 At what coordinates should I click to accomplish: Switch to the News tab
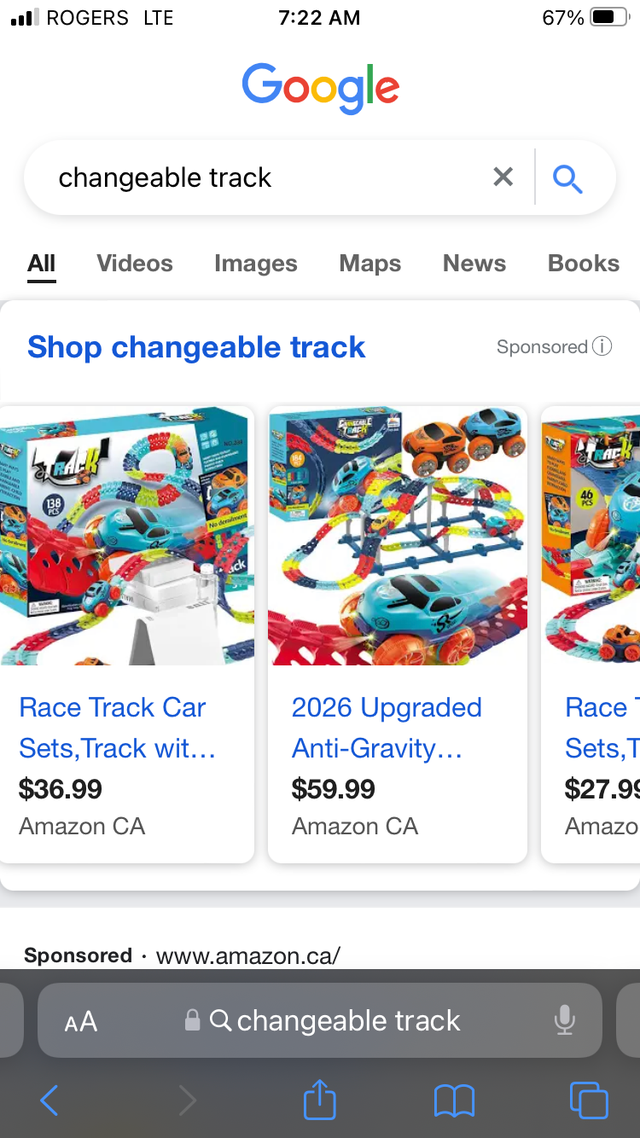coord(473,263)
